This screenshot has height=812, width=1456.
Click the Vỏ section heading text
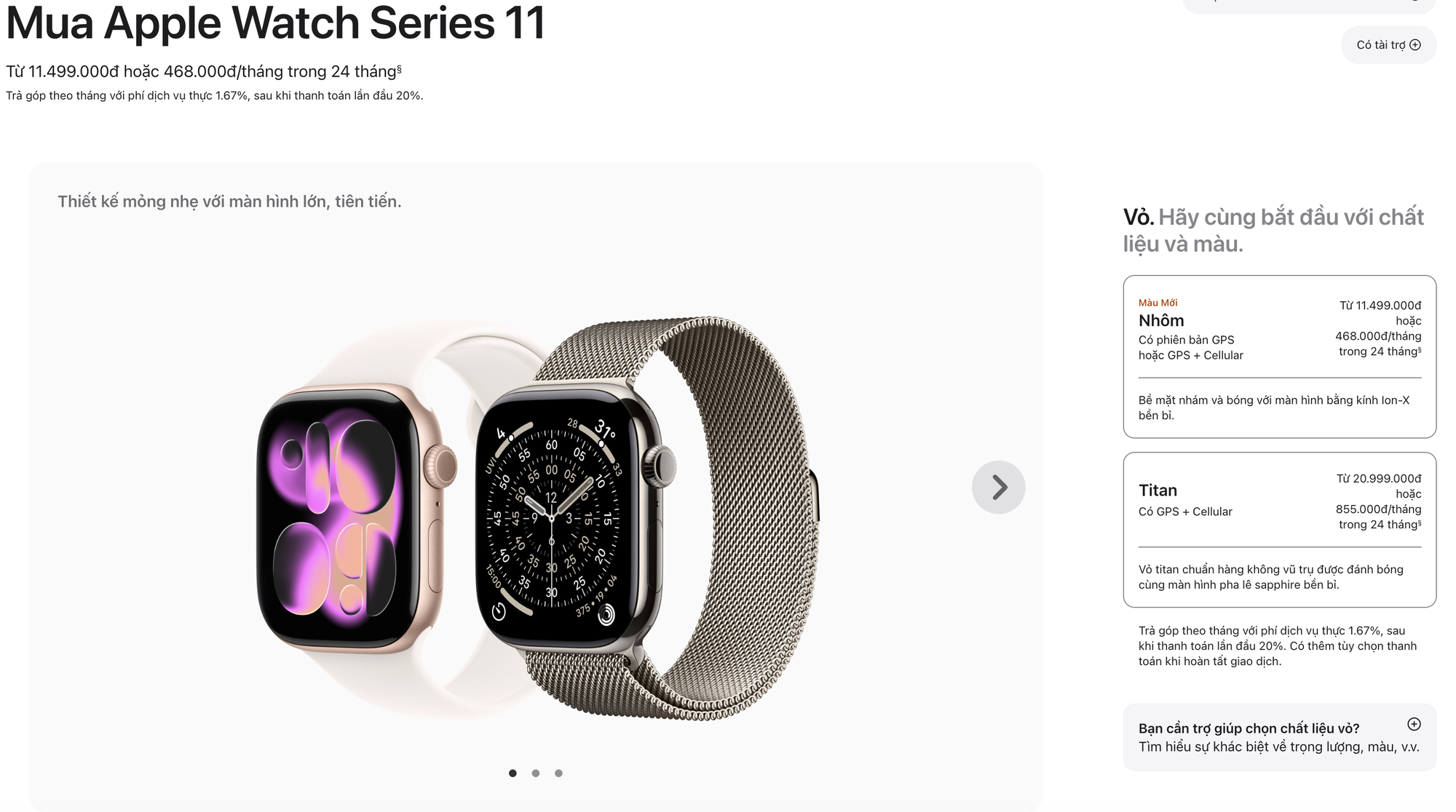[1273, 230]
